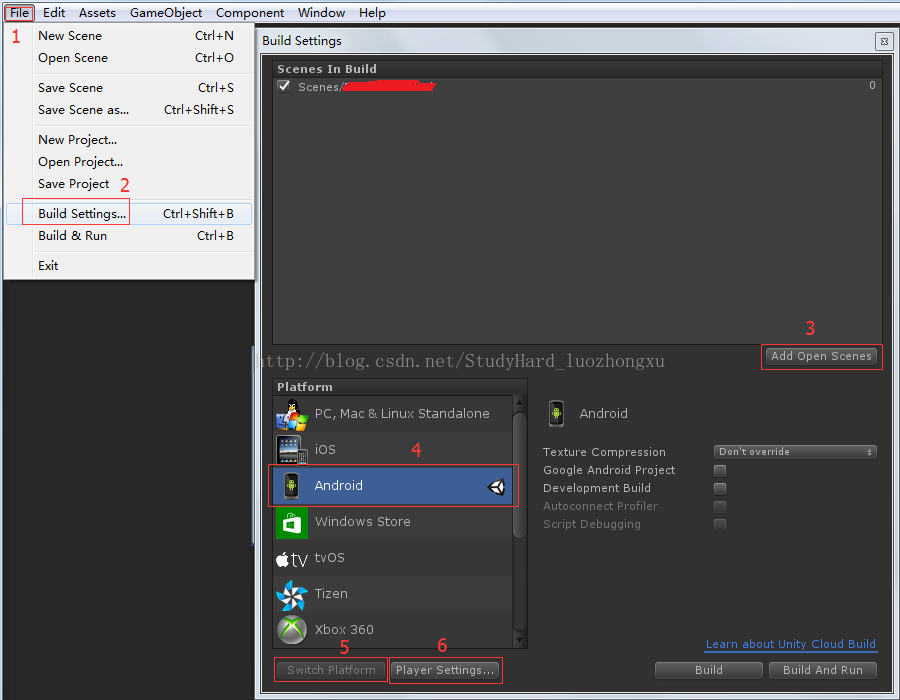This screenshot has width=900, height=700.
Task: Open Build Settings... from File menu
Action: coord(129,213)
